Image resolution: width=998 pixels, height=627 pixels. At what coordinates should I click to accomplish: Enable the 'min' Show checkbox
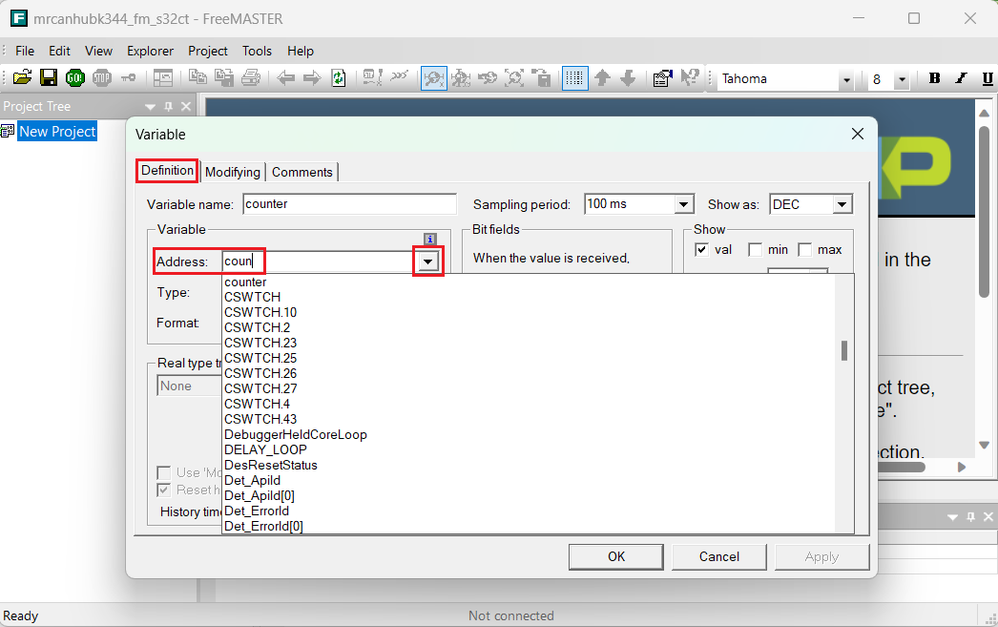point(755,250)
